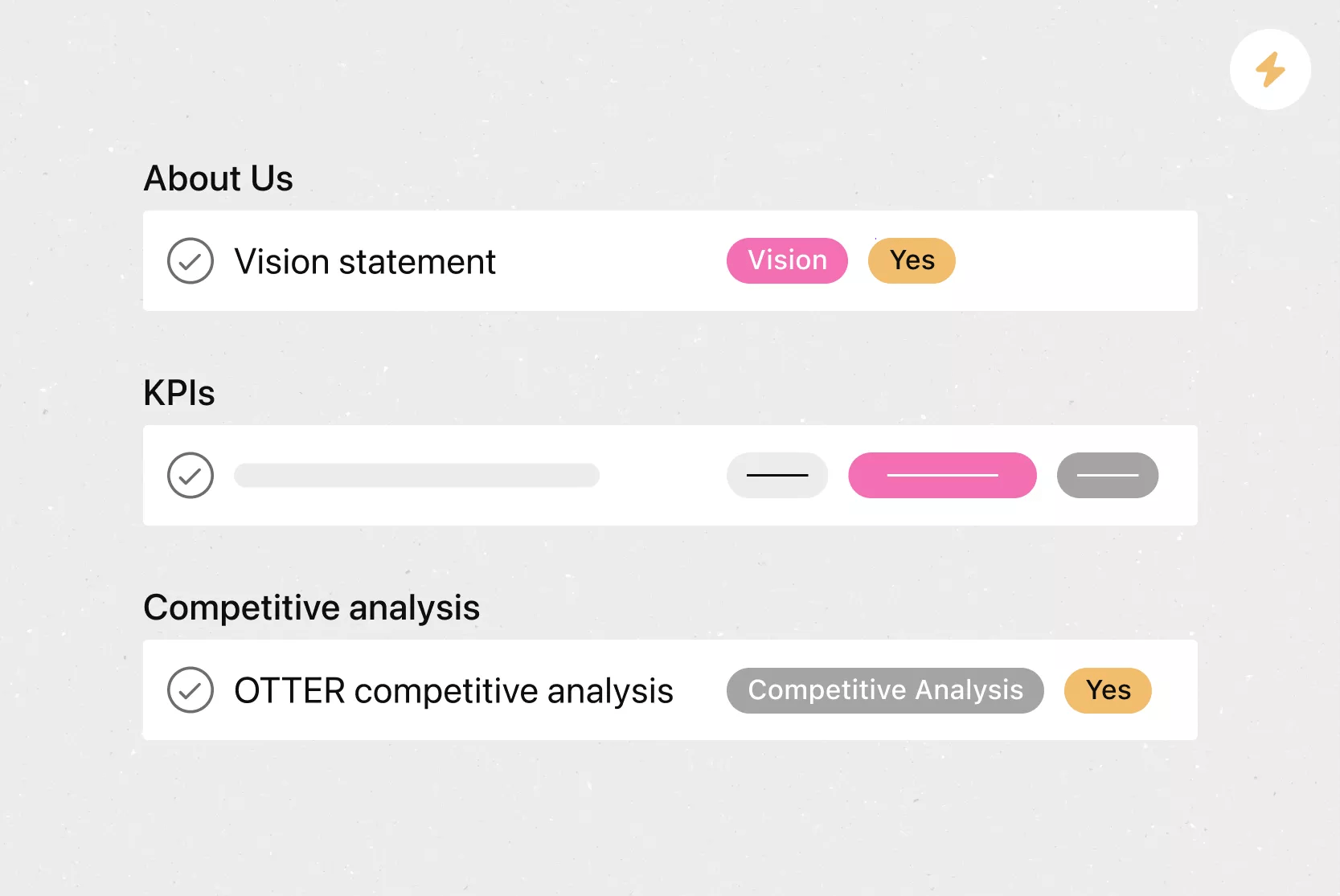Image resolution: width=1340 pixels, height=896 pixels.
Task: Select the Yes tag in OTTER row
Action: 1108,690
